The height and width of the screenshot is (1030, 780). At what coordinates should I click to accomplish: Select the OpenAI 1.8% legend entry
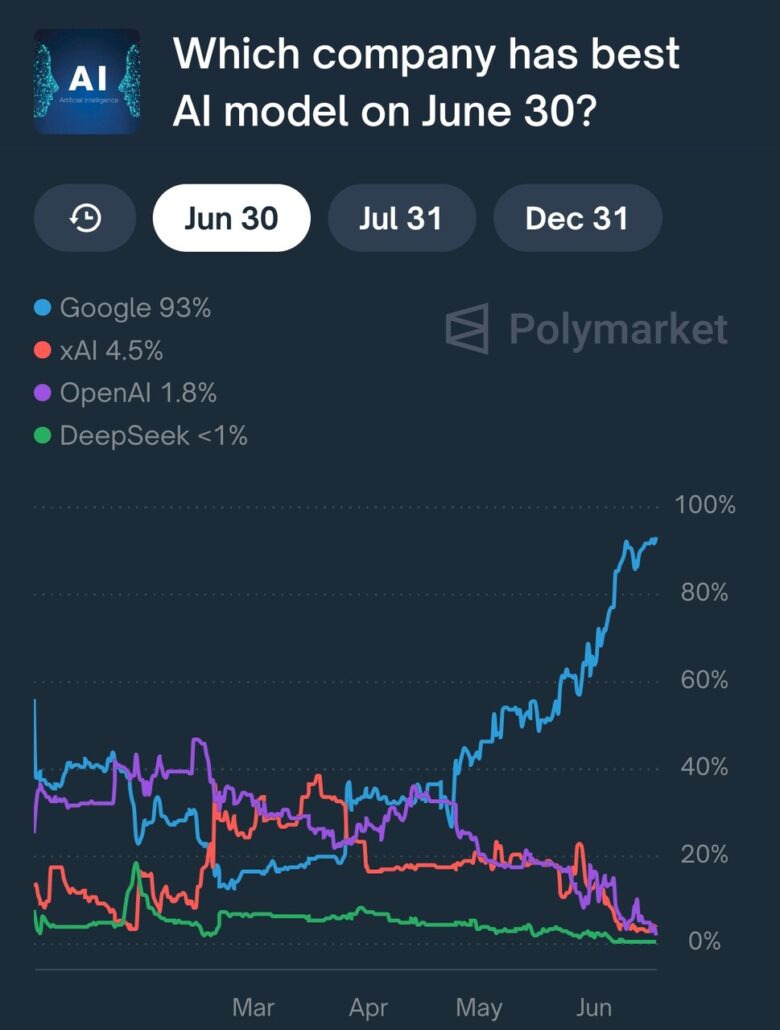[x=138, y=393]
